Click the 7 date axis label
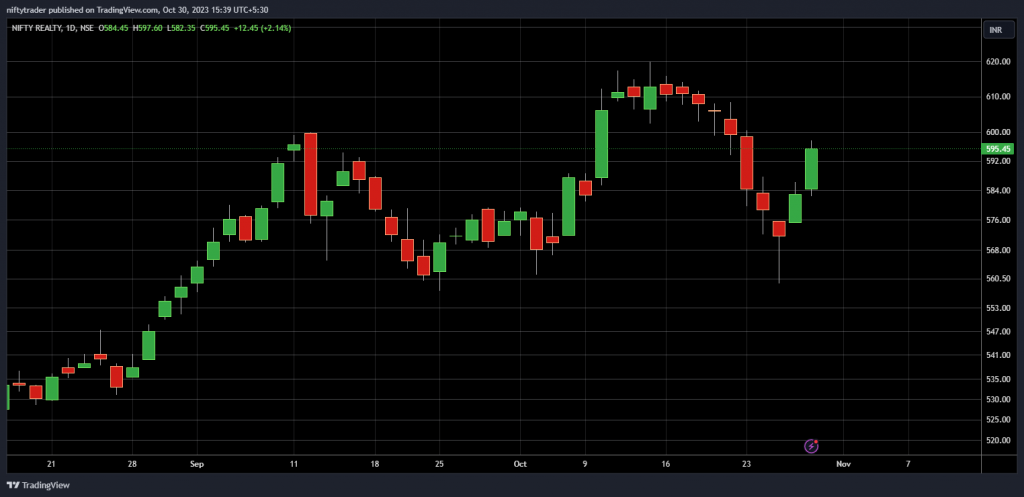Image resolution: width=1024 pixels, height=497 pixels. click(x=908, y=464)
